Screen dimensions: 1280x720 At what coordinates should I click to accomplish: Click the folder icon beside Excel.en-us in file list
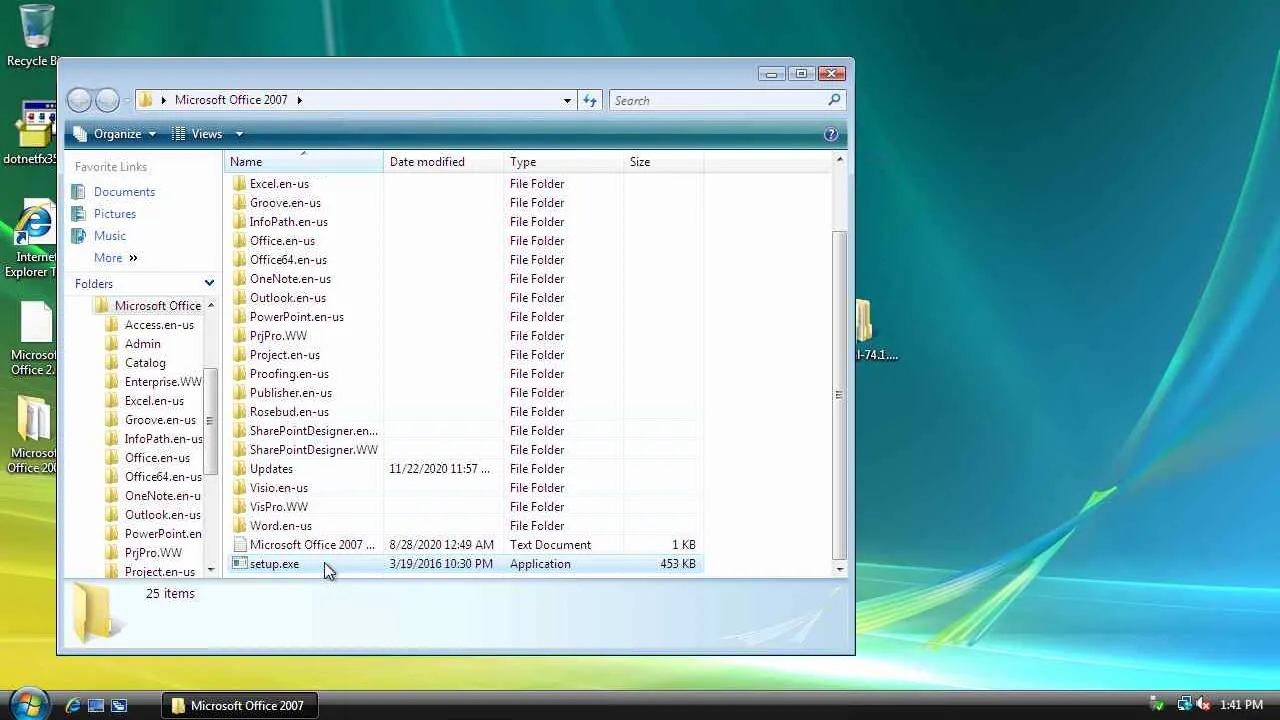pos(239,184)
